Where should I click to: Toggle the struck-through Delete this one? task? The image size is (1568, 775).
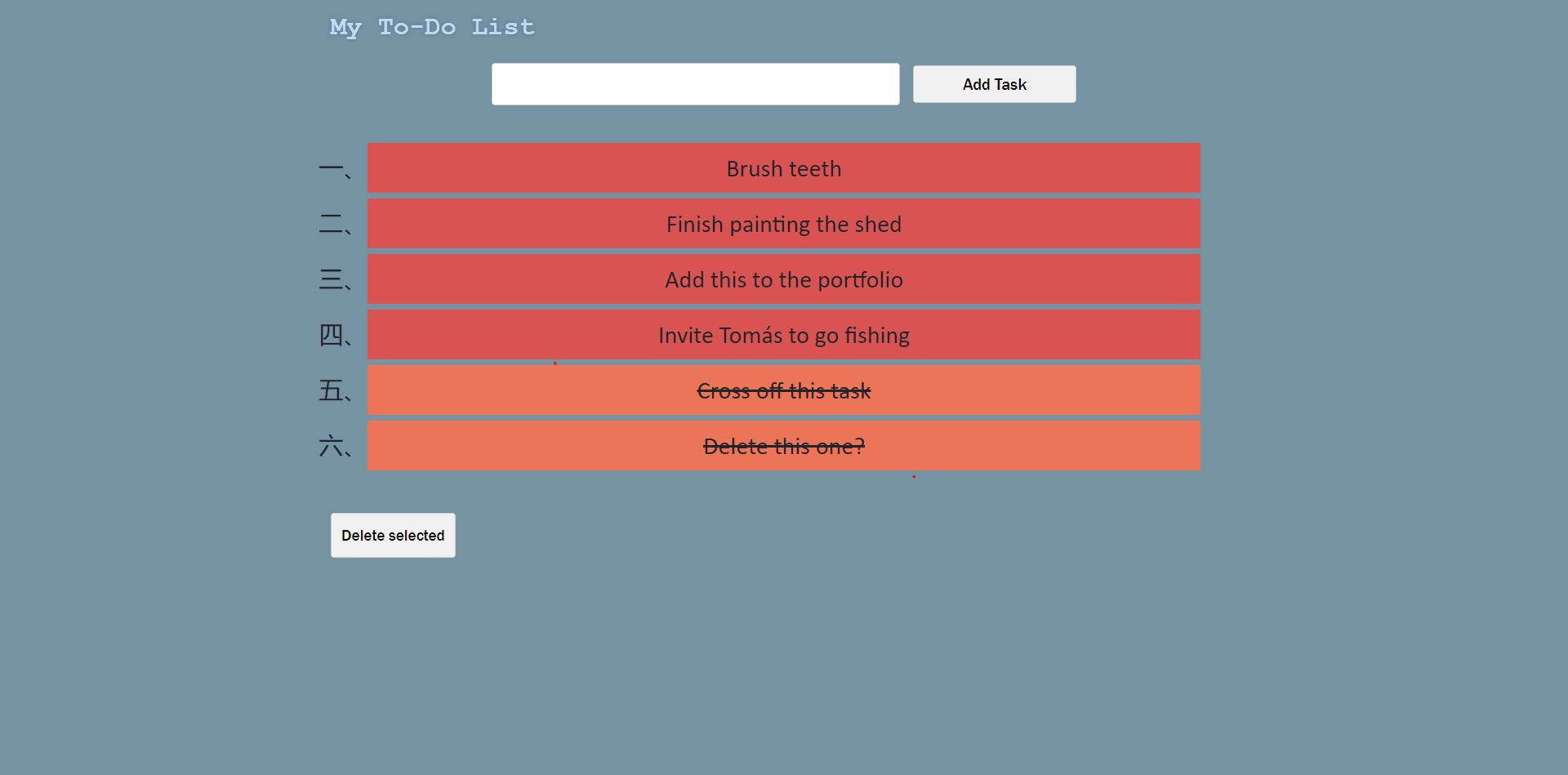pyautogui.click(x=783, y=446)
